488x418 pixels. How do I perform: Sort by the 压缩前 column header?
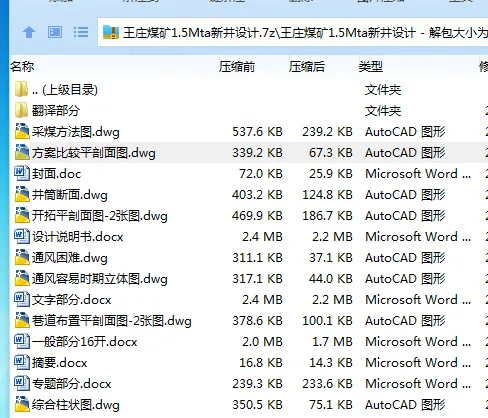(237, 67)
